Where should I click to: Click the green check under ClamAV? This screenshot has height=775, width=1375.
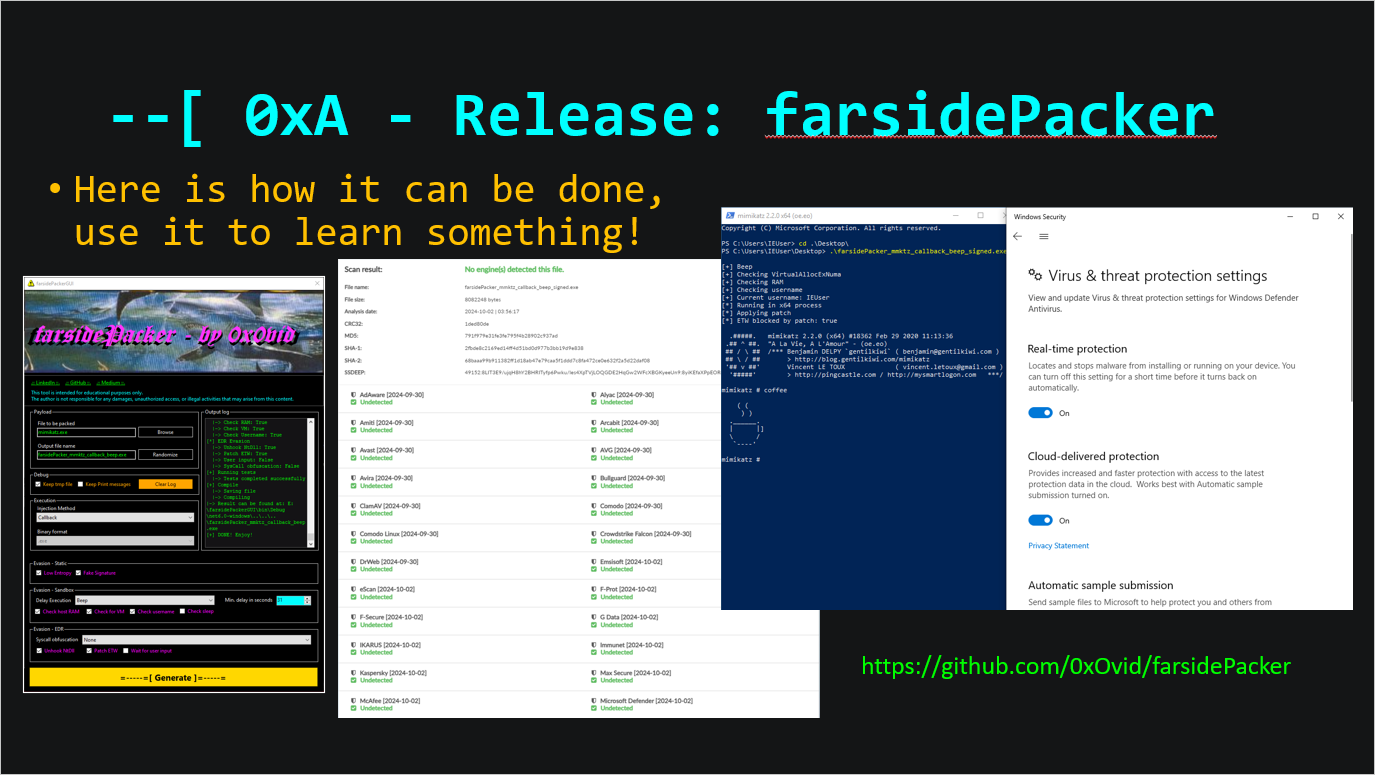(x=354, y=513)
